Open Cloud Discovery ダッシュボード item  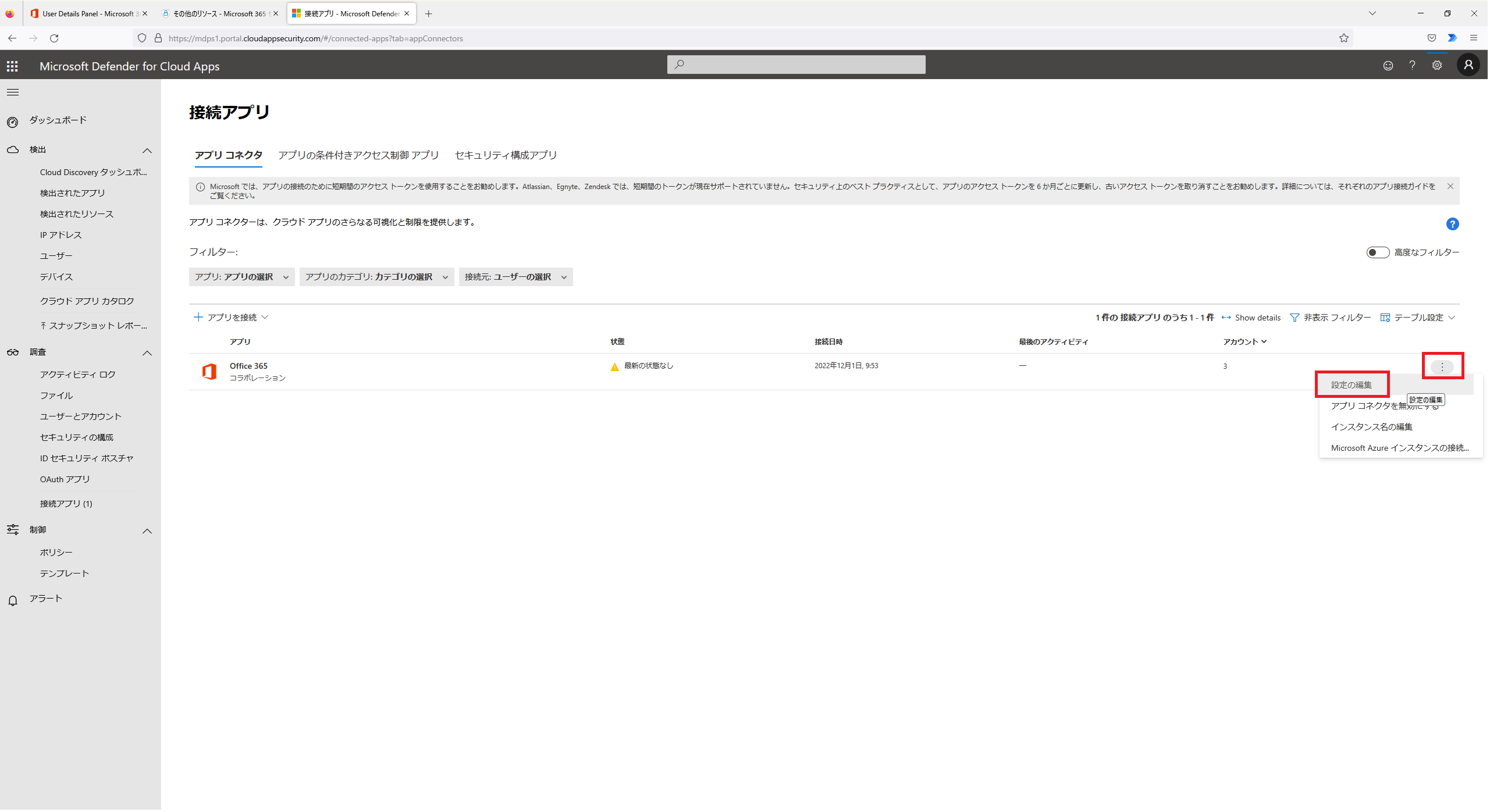pos(94,173)
